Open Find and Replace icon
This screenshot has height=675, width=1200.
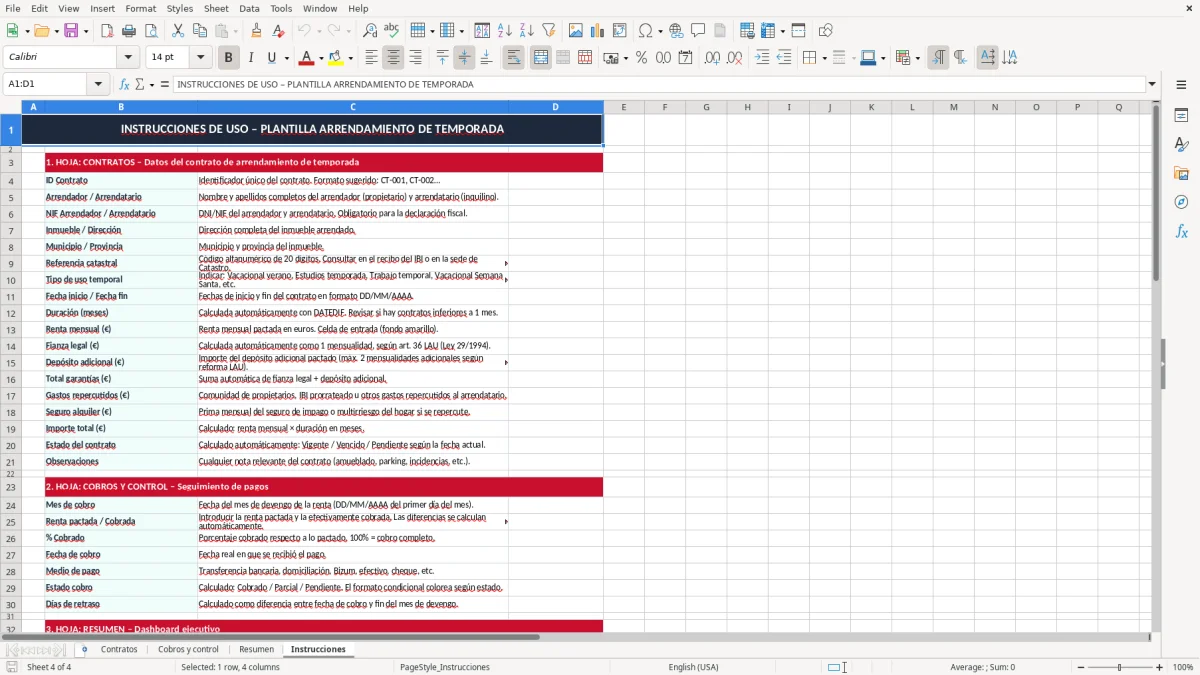[370, 31]
